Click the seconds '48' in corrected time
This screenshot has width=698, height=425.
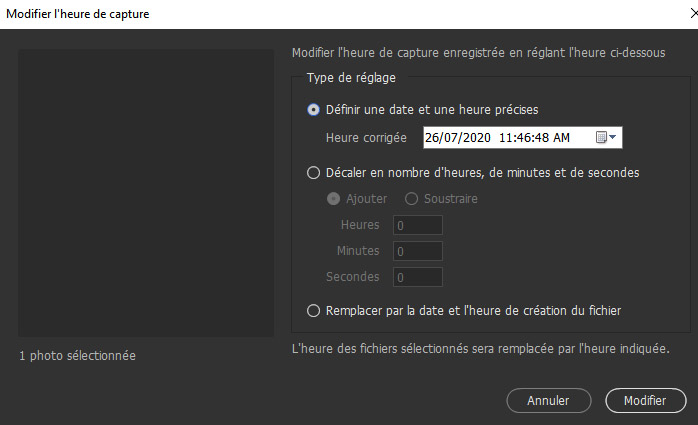[x=541, y=137]
